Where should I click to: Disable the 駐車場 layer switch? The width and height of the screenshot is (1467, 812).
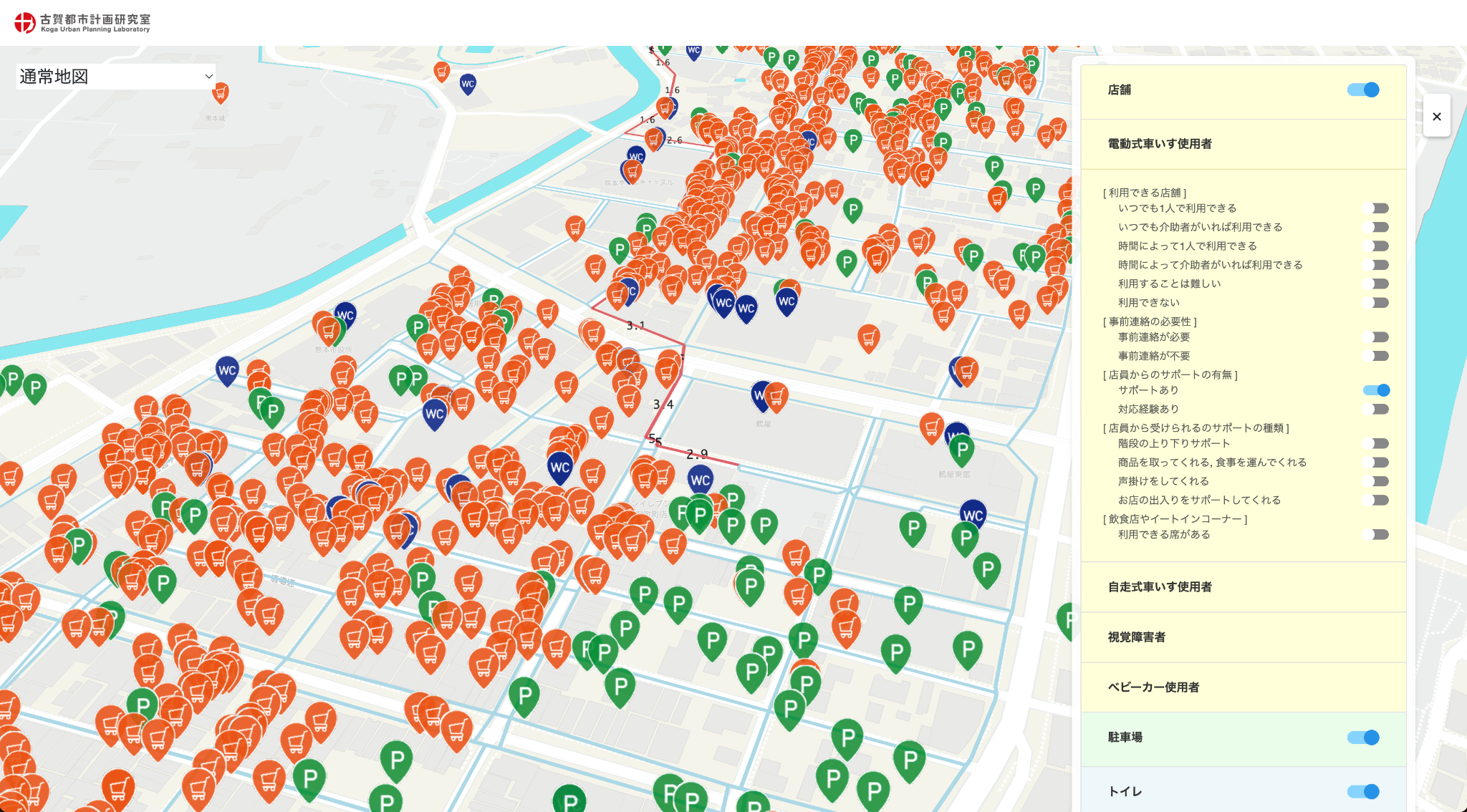point(1363,738)
